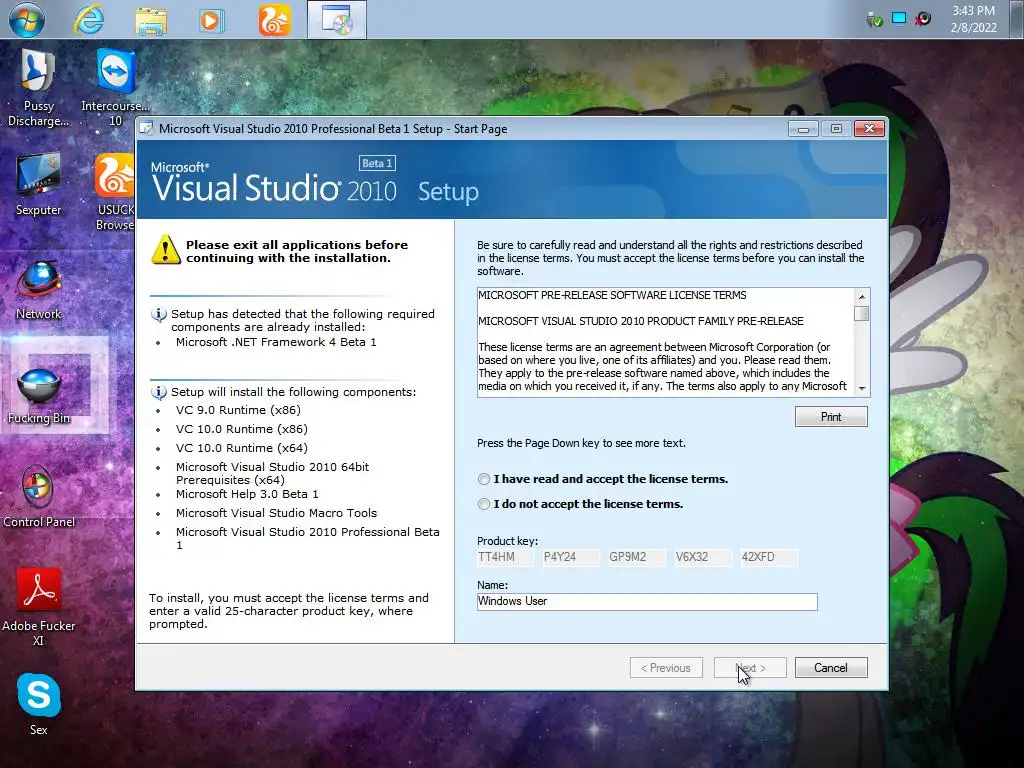1024x768 pixels.
Task: Click product key box '42XFD'
Action: coord(769,557)
